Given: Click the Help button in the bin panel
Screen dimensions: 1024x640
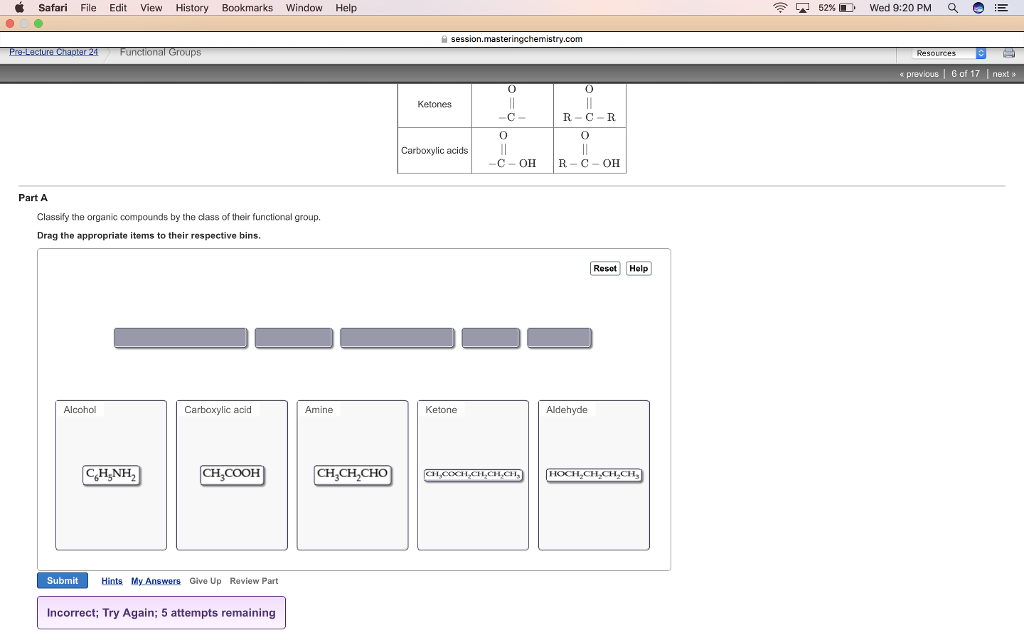Looking at the screenshot, I should coord(639,268).
